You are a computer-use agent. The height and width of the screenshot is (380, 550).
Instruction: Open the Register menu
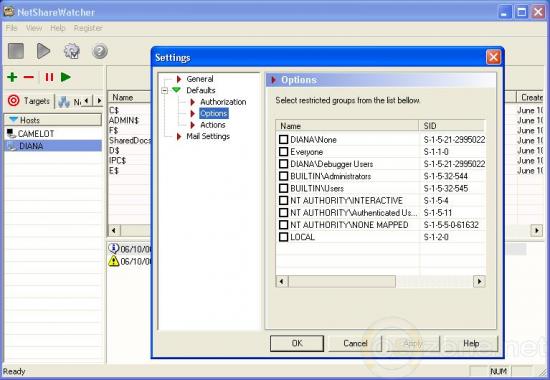(x=88, y=28)
